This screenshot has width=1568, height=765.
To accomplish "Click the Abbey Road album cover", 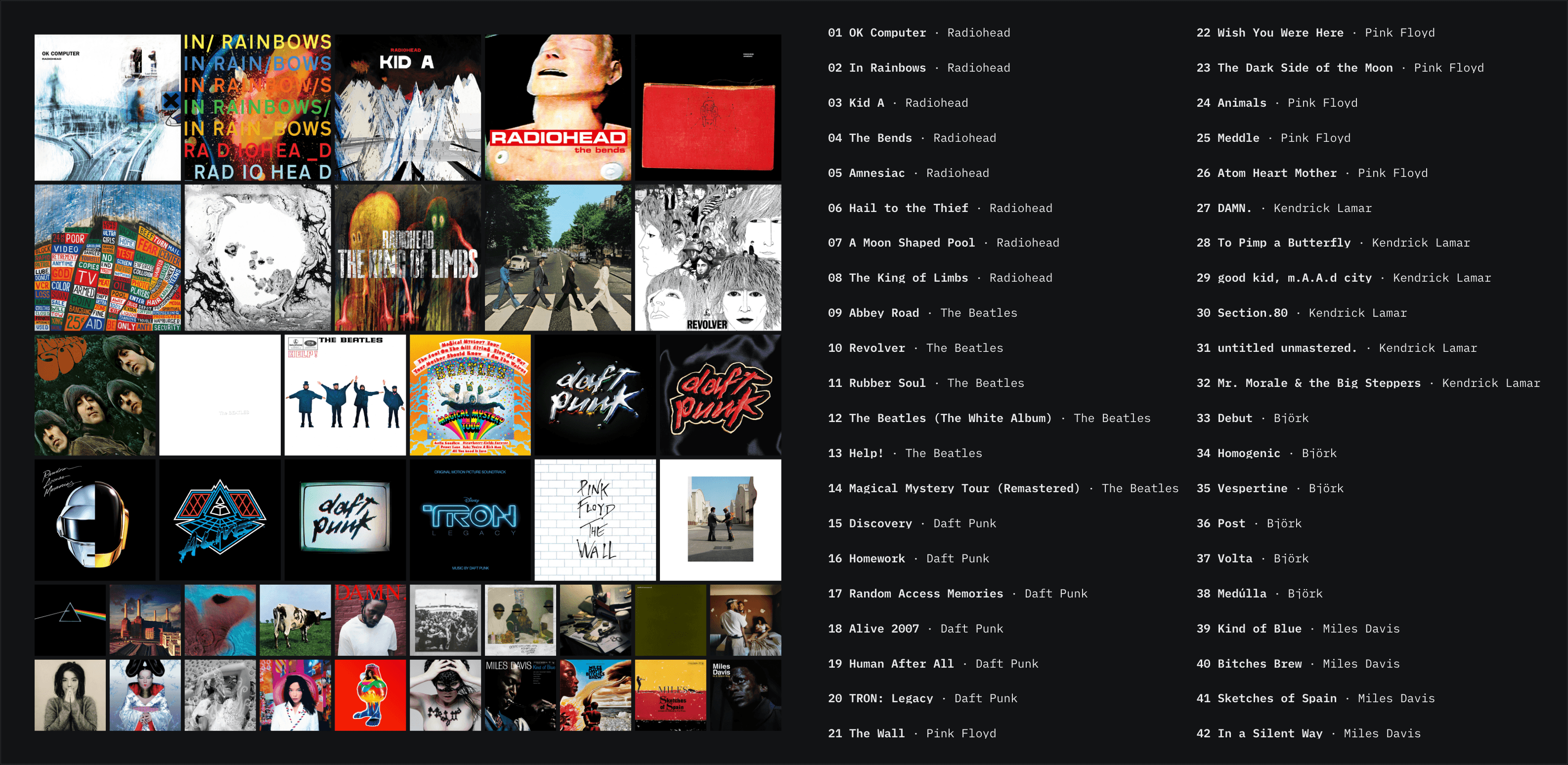I will pos(558,257).
